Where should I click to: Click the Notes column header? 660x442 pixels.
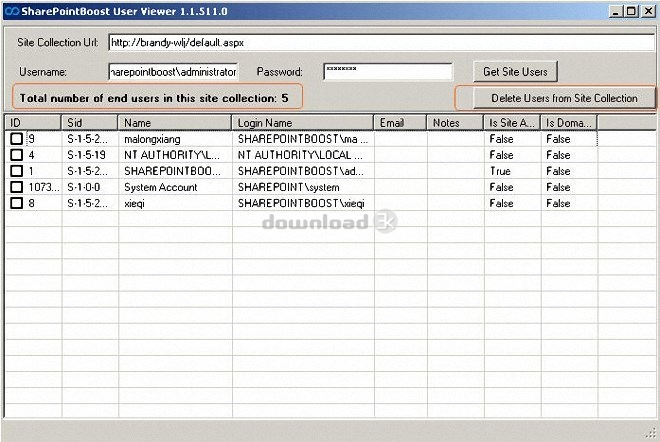pyautogui.click(x=455, y=122)
